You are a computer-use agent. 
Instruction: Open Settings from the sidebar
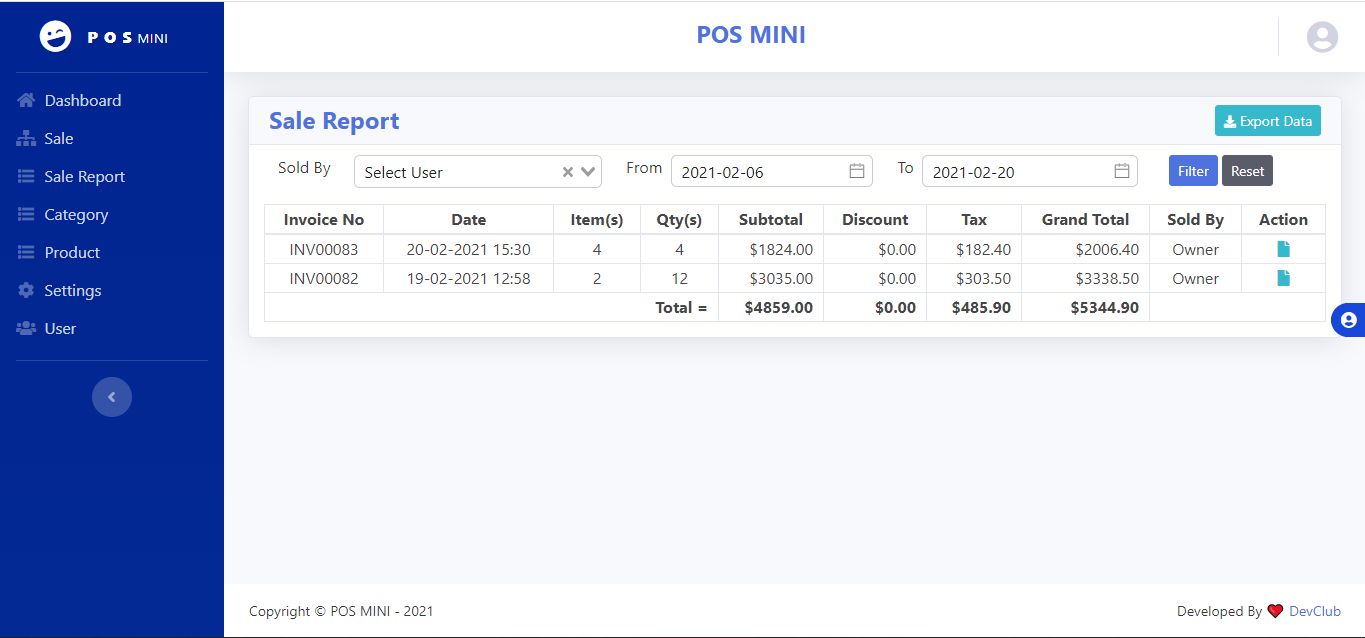coord(72,290)
